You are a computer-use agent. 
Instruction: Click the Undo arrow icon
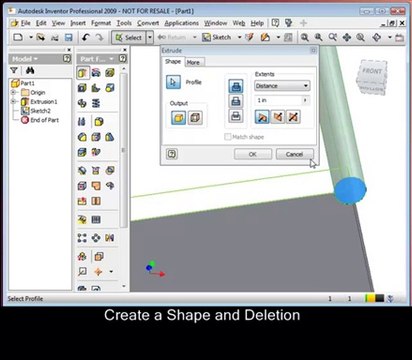(86, 37)
